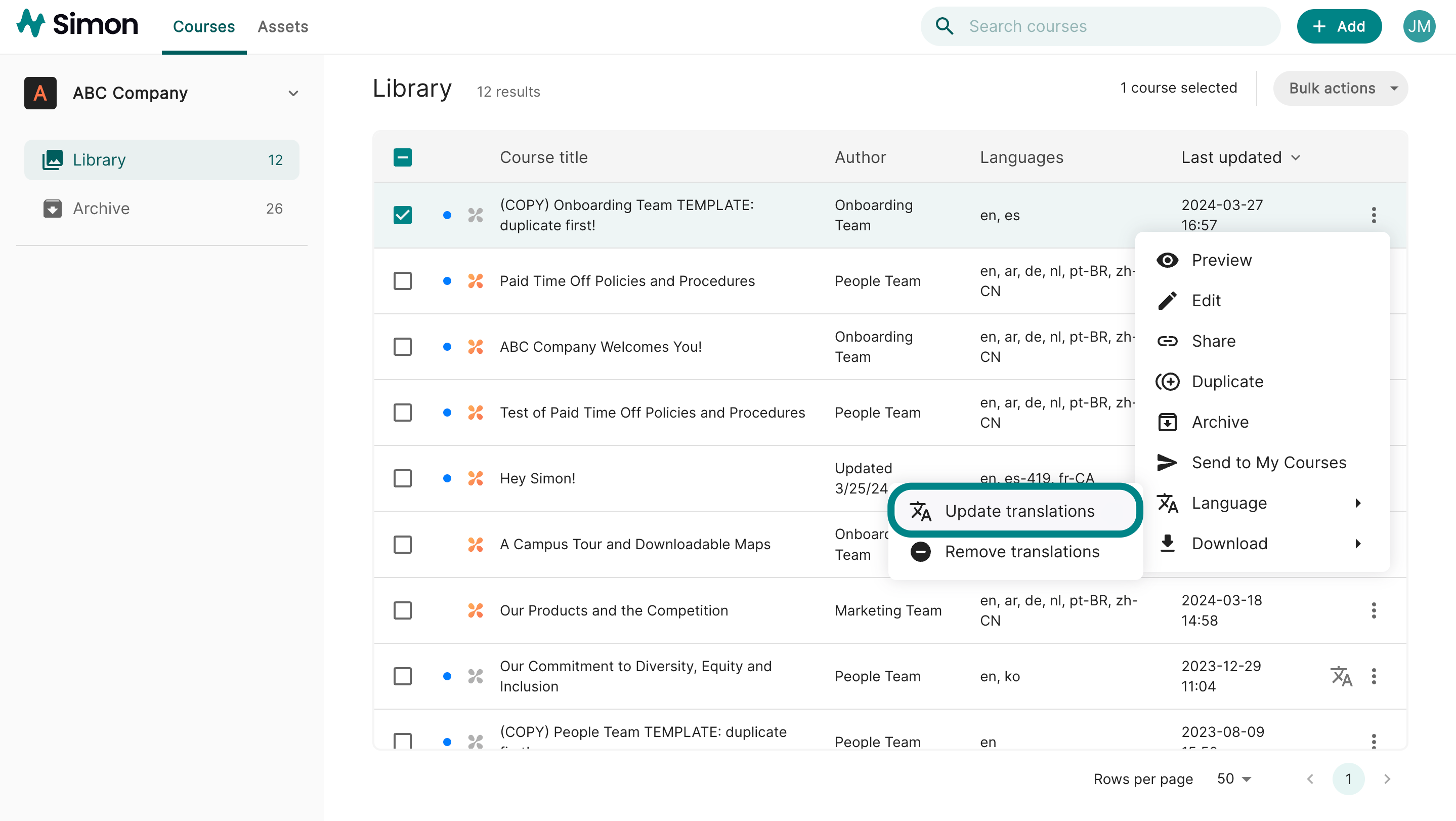
Task: Click translate icon in Diversity, Equity row
Action: tap(1341, 676)
